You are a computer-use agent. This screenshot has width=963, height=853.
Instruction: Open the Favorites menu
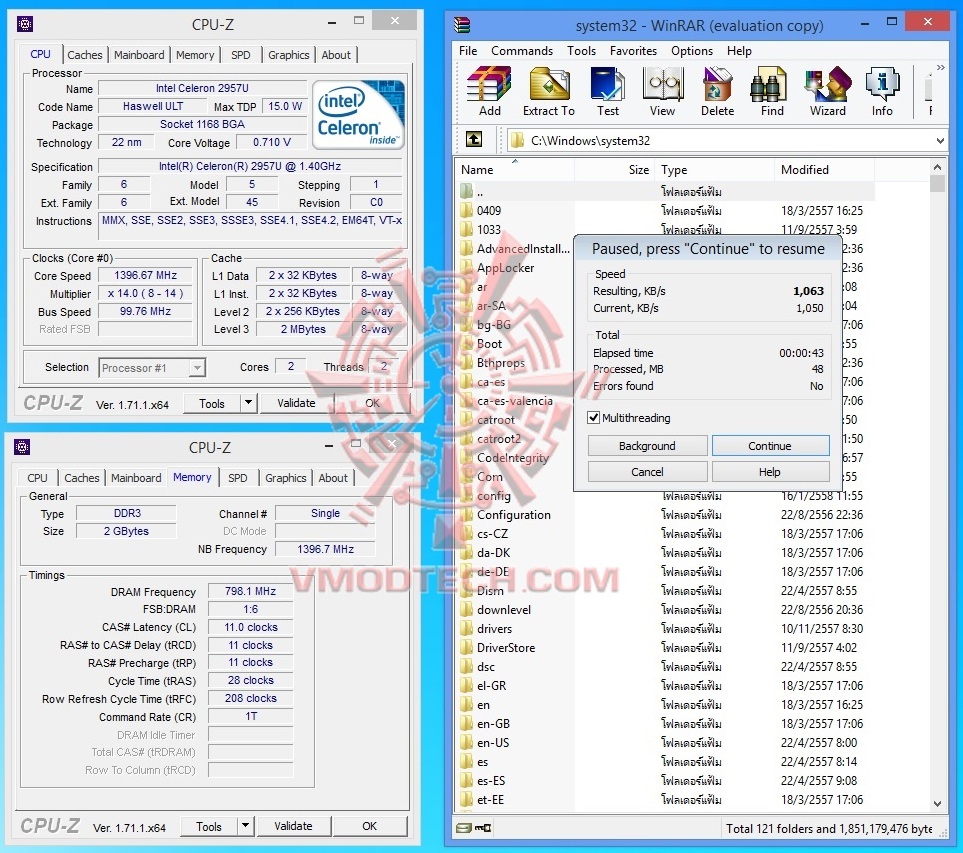(x=633, y=50)
